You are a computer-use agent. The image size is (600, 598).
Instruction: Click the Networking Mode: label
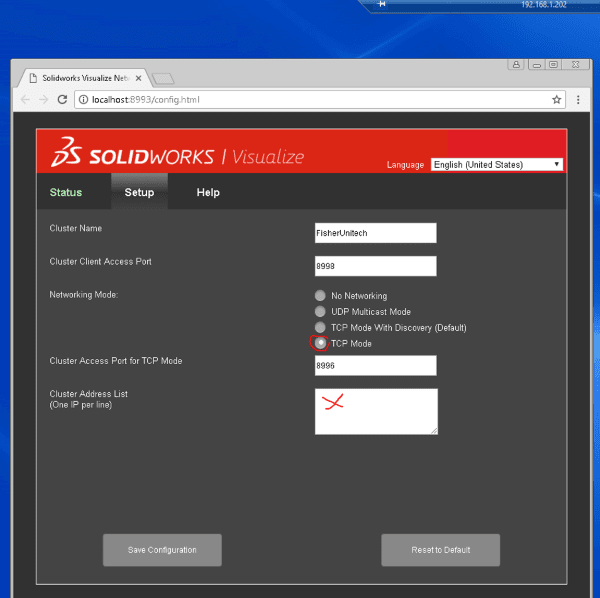(84, 295)
